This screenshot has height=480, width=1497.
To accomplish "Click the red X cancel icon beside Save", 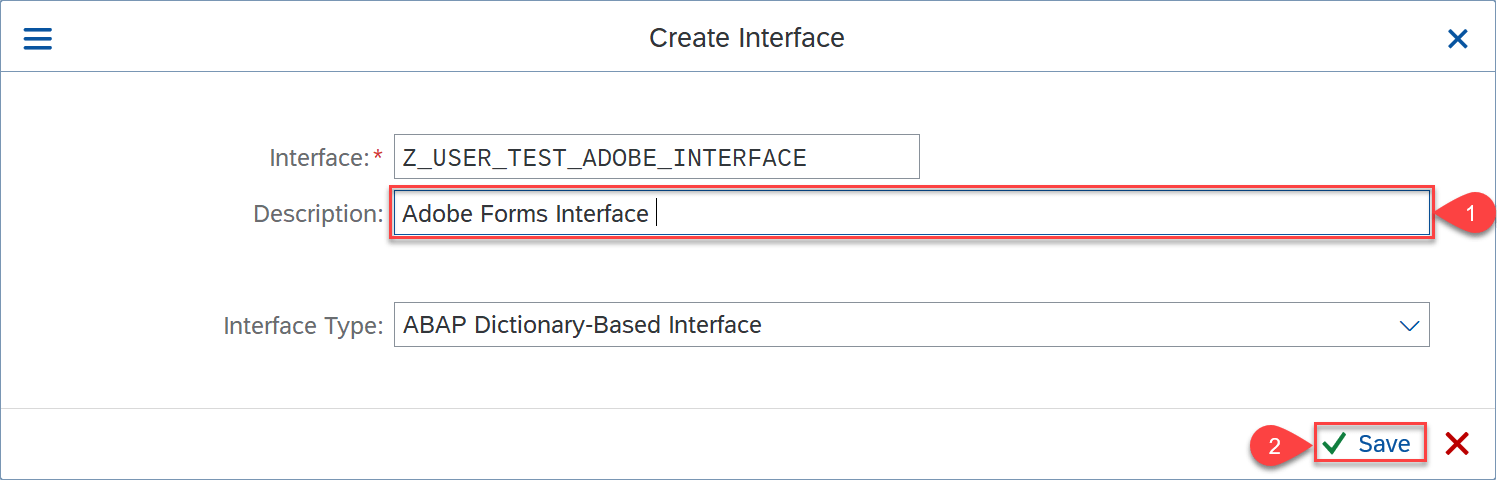I will tap(1457, 444).
